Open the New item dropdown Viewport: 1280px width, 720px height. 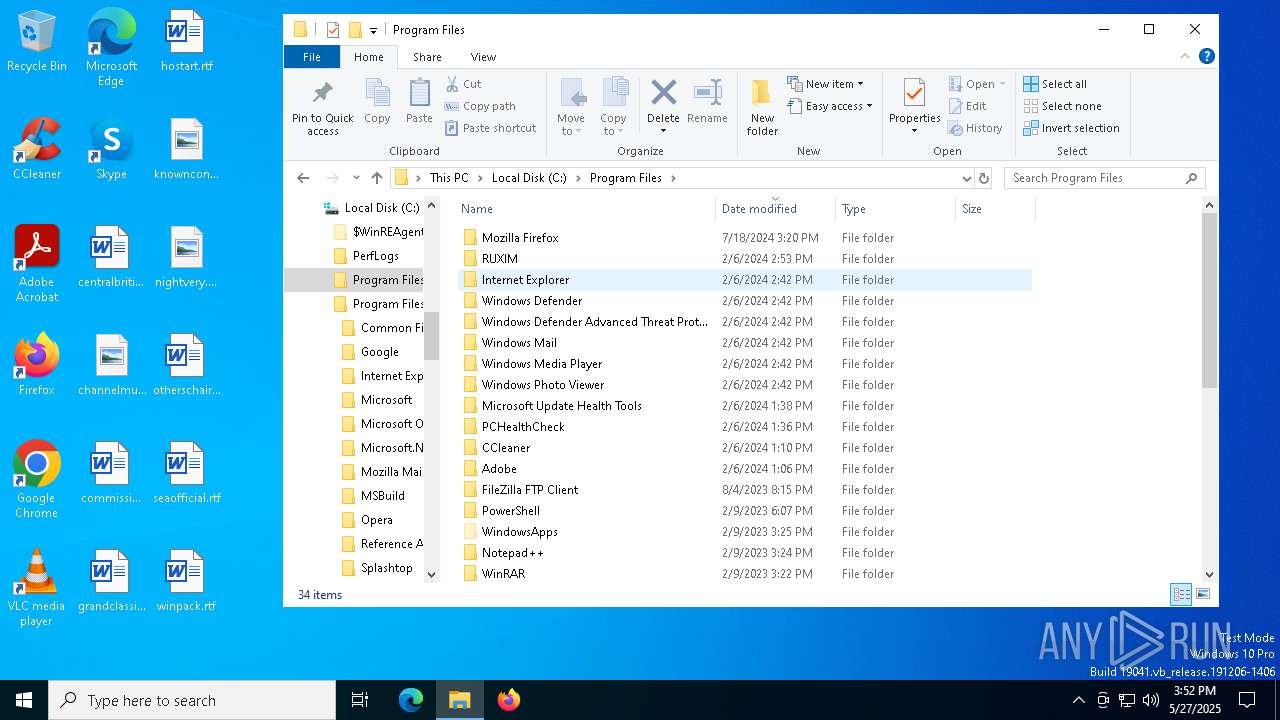(x=826, y=84)
